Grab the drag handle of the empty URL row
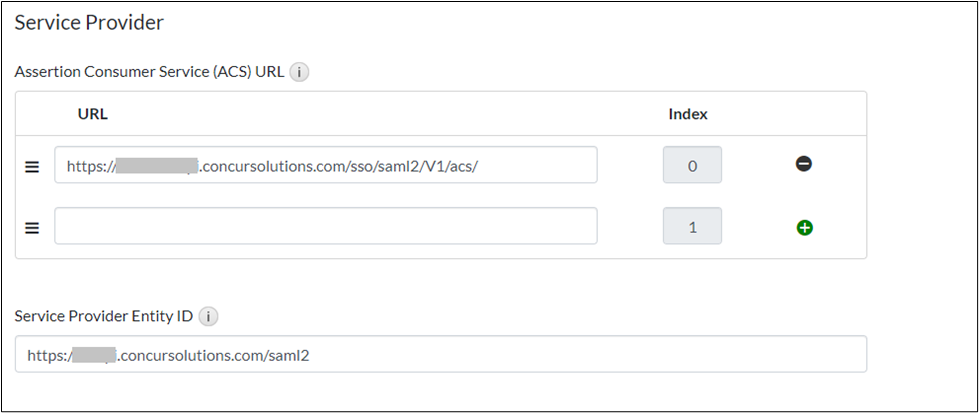This screenshot has height=413, width=979. point(32,228)
